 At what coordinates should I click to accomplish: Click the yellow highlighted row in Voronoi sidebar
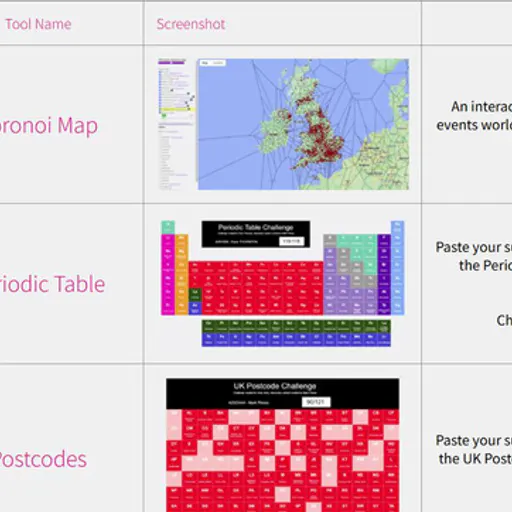[x=177, y=110]
